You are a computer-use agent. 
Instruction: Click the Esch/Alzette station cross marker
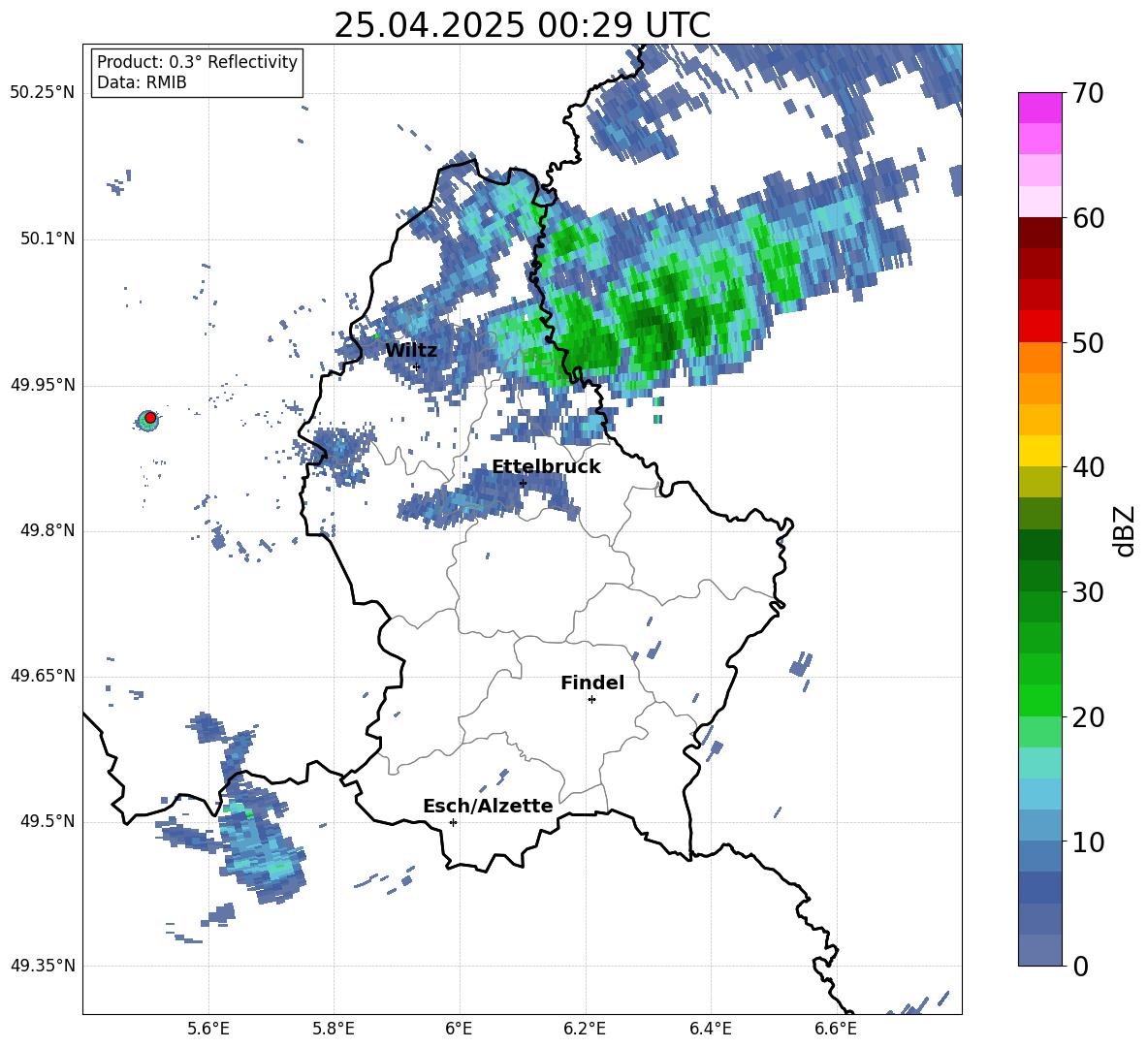click(453, 822)
